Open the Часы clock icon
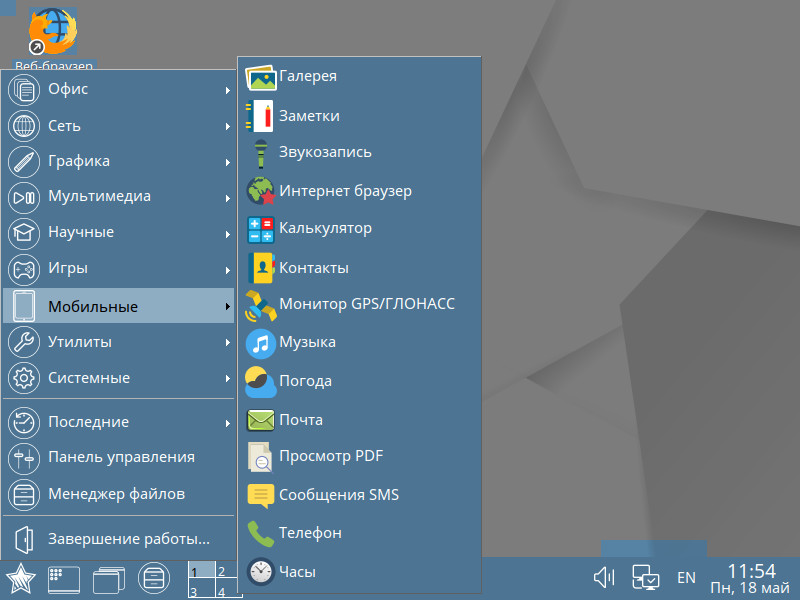This screenshot has width=800, height=600. point(261,571)
